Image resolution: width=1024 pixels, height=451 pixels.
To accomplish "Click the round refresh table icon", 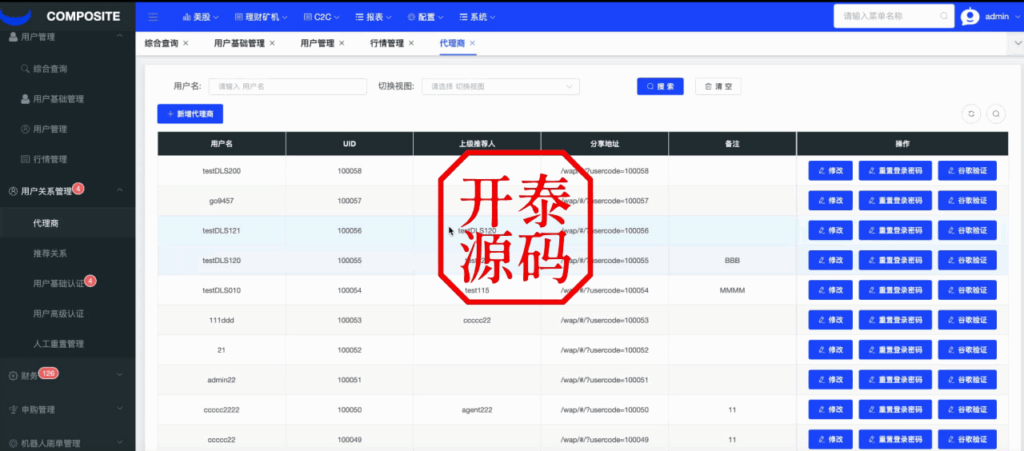I will click(971, 114).
